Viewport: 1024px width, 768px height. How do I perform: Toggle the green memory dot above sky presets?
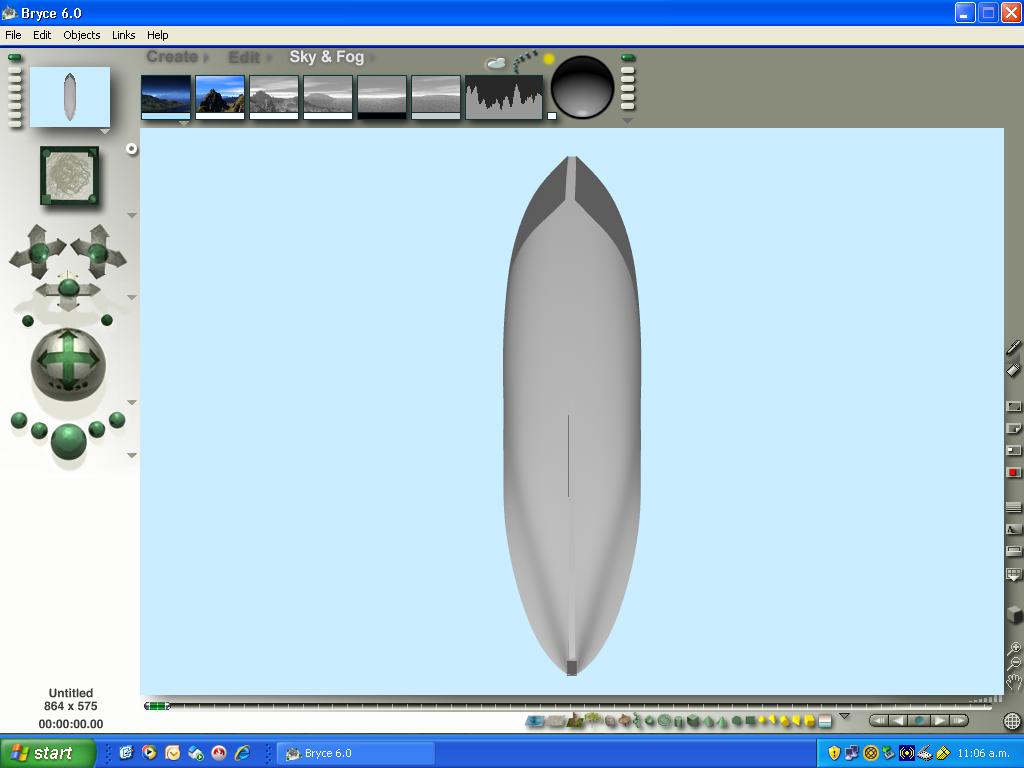(628, 58)
